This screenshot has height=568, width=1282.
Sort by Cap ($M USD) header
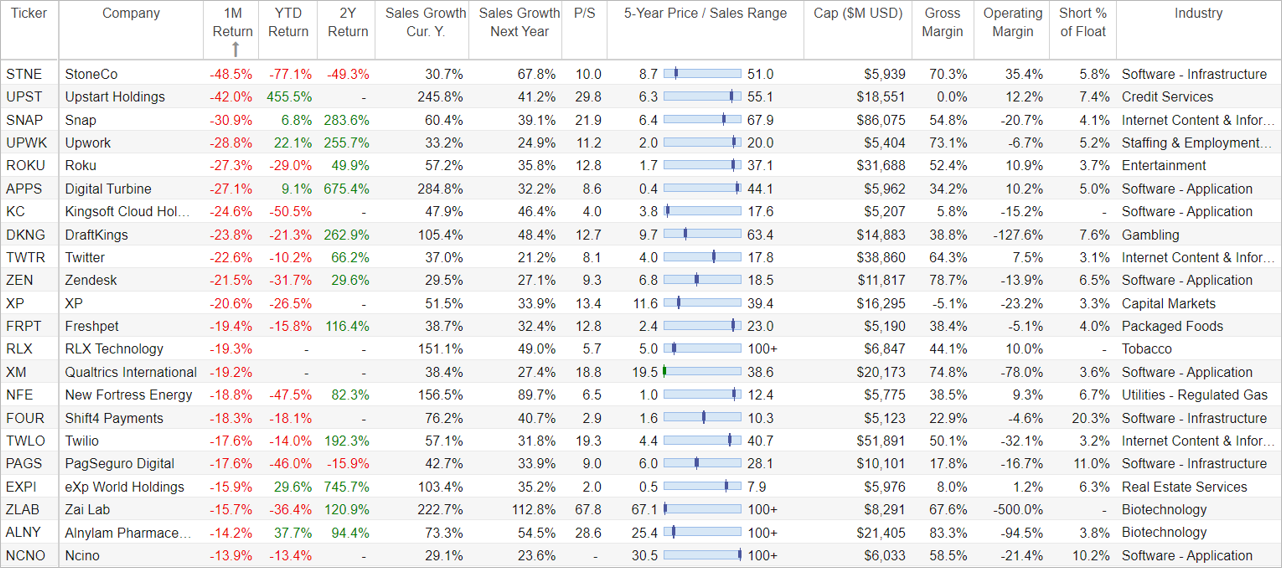pyautogui.click(x=858, y=13)
